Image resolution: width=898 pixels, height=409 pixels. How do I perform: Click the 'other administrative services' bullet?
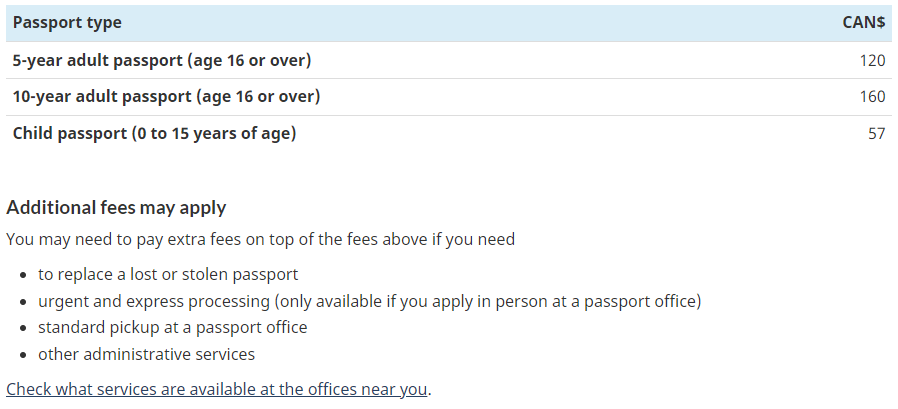147,354
